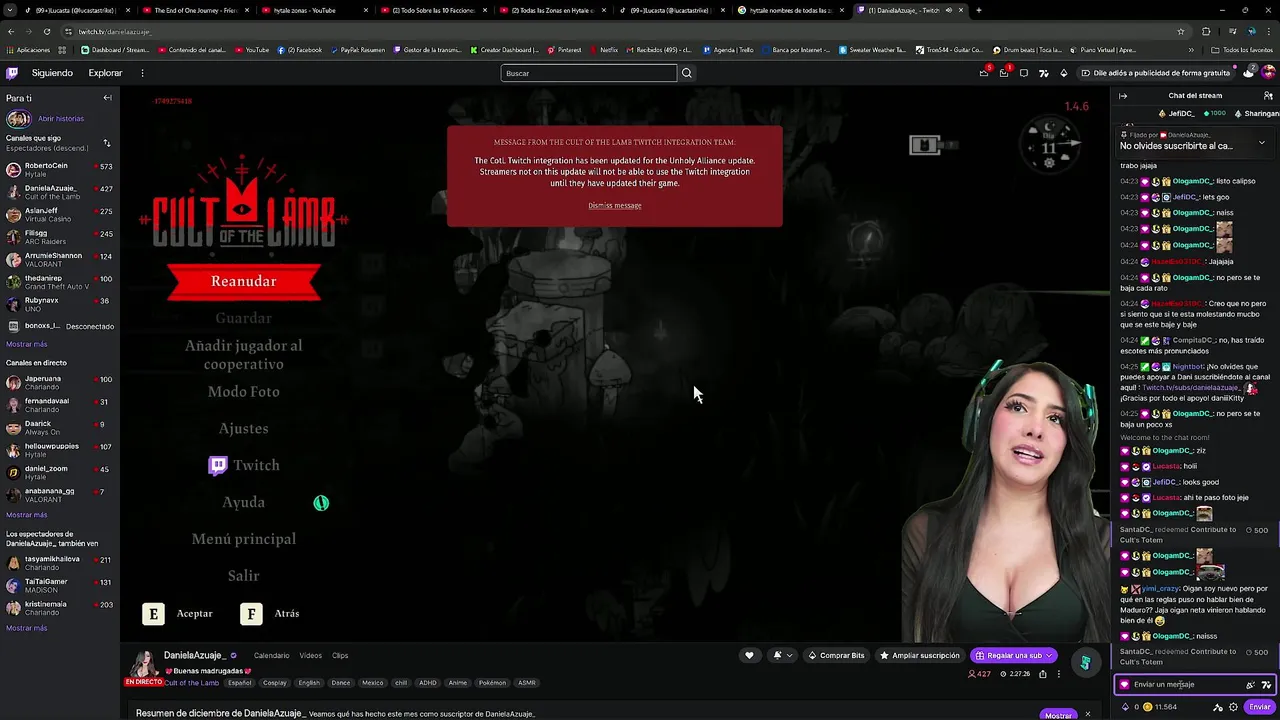Screen dimensions: 1280x720
Task: Click Abrir historias in sidebar
Action: (61, 118)
